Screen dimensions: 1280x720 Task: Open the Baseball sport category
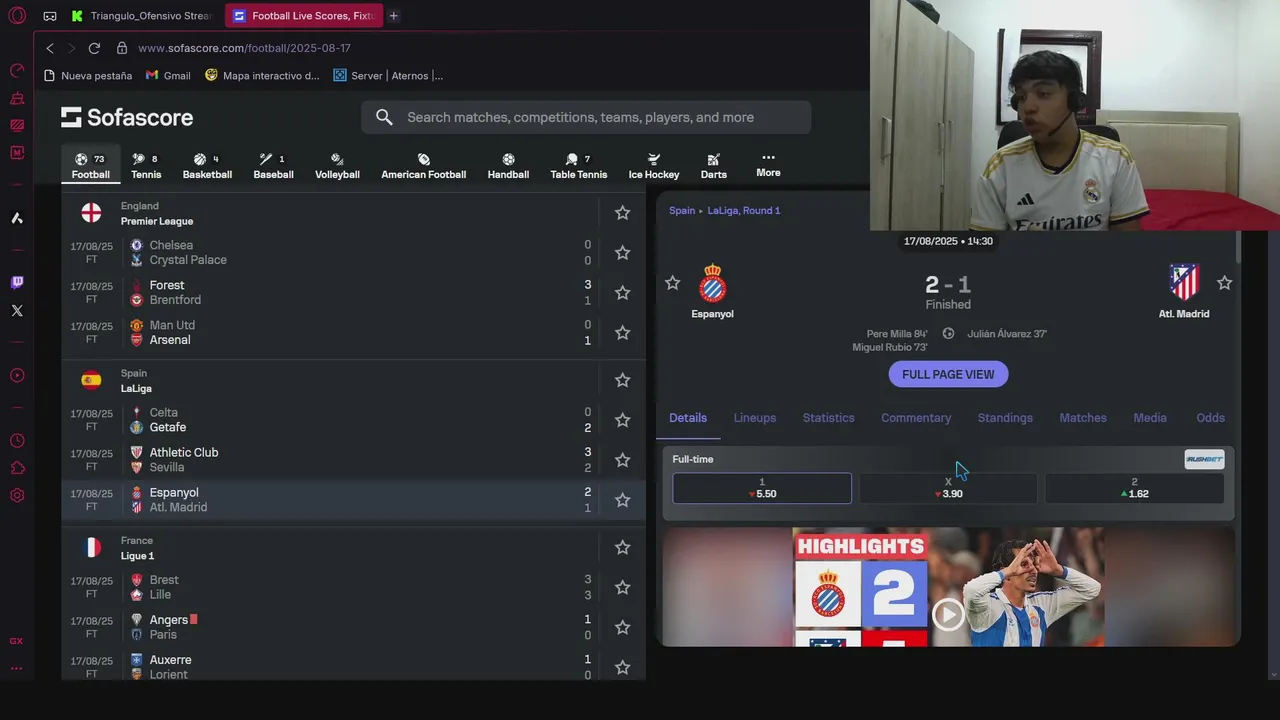coord(273,166)
